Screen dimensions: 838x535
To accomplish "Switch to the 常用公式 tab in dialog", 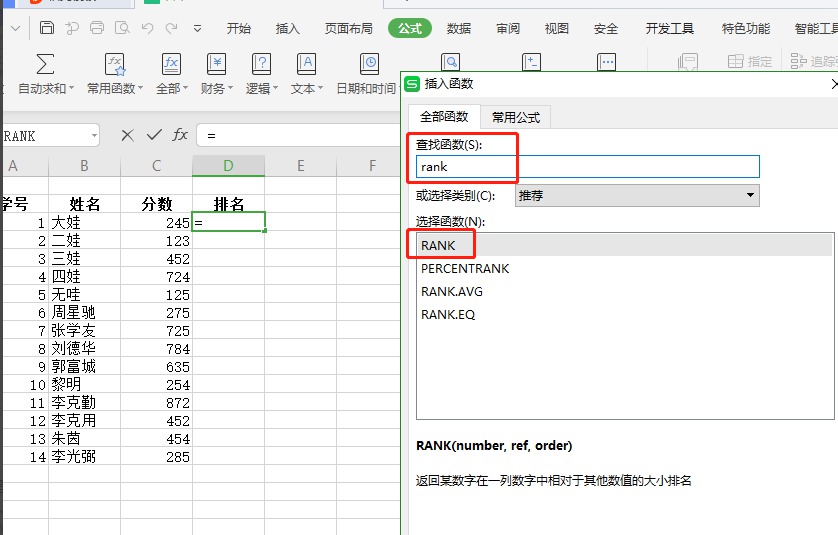I will [x=515, y=117].
